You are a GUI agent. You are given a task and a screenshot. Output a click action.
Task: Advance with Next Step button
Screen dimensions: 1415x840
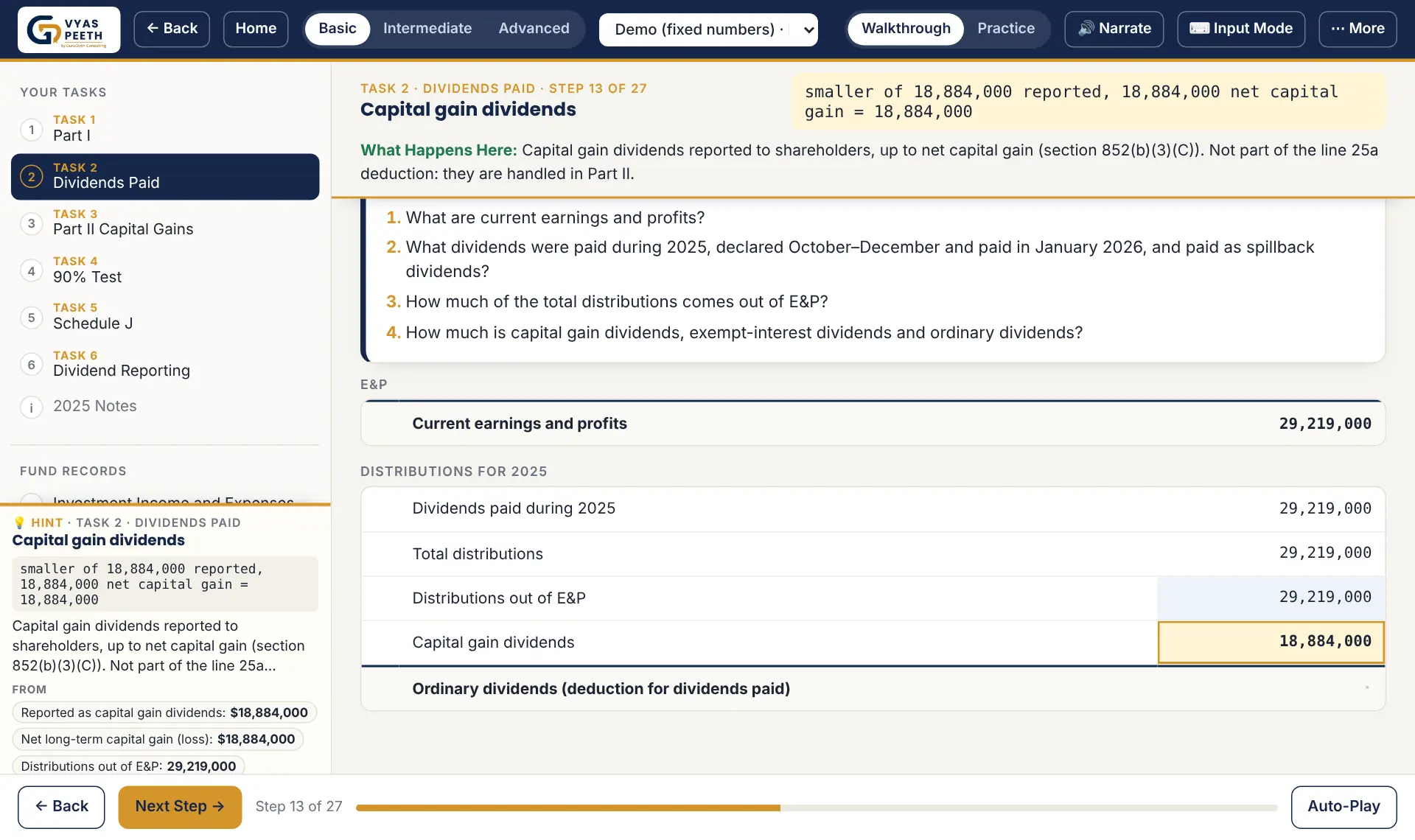[x=180, y=807]
